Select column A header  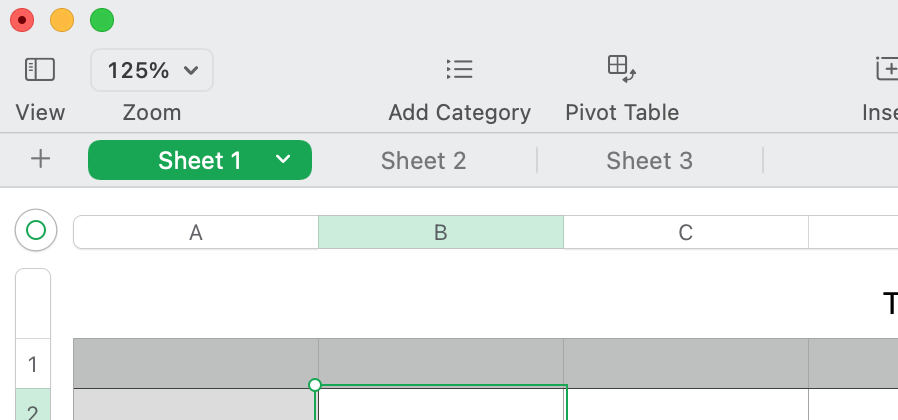196,233
